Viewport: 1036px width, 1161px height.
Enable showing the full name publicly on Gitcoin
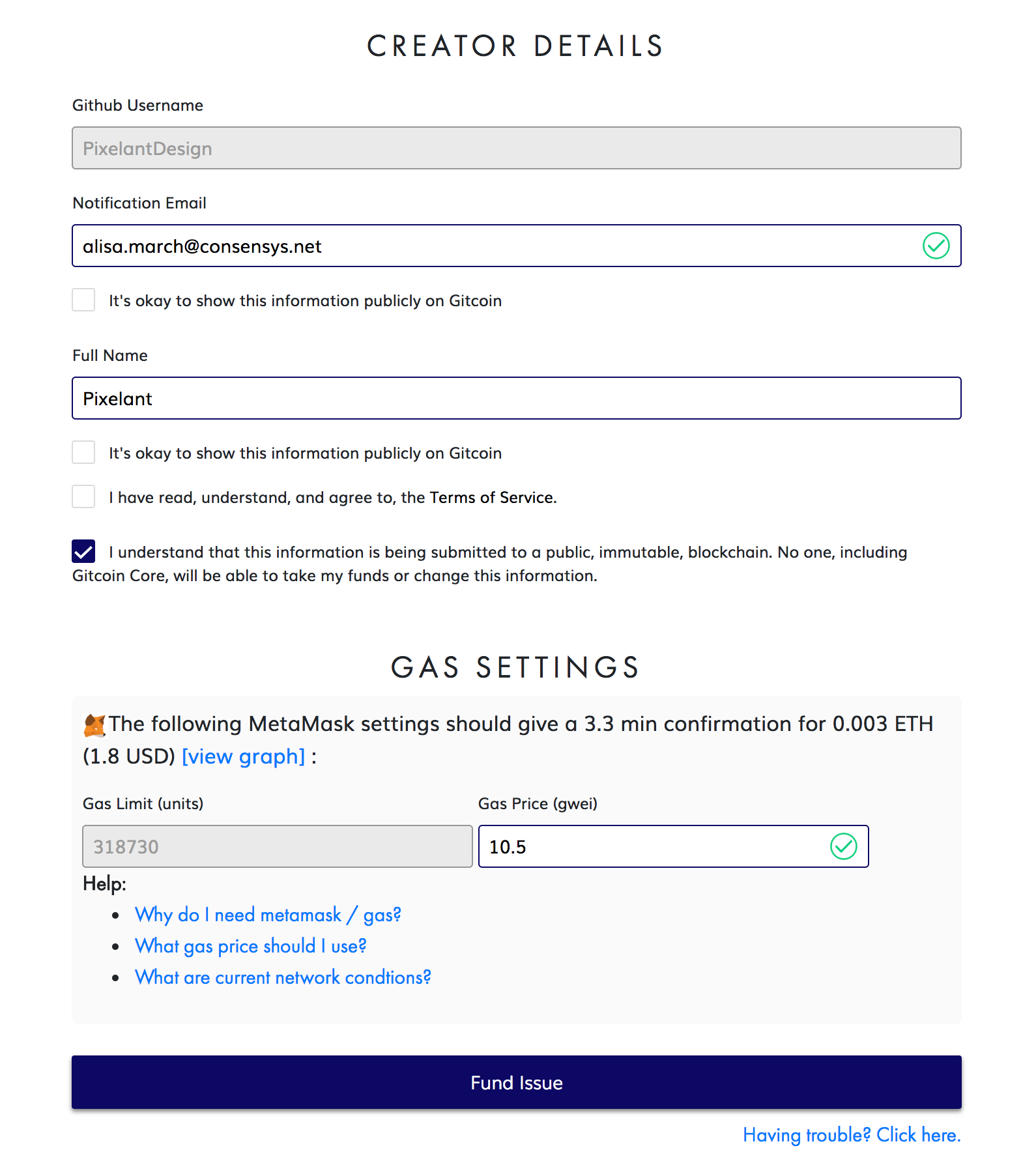pos(83,452)
